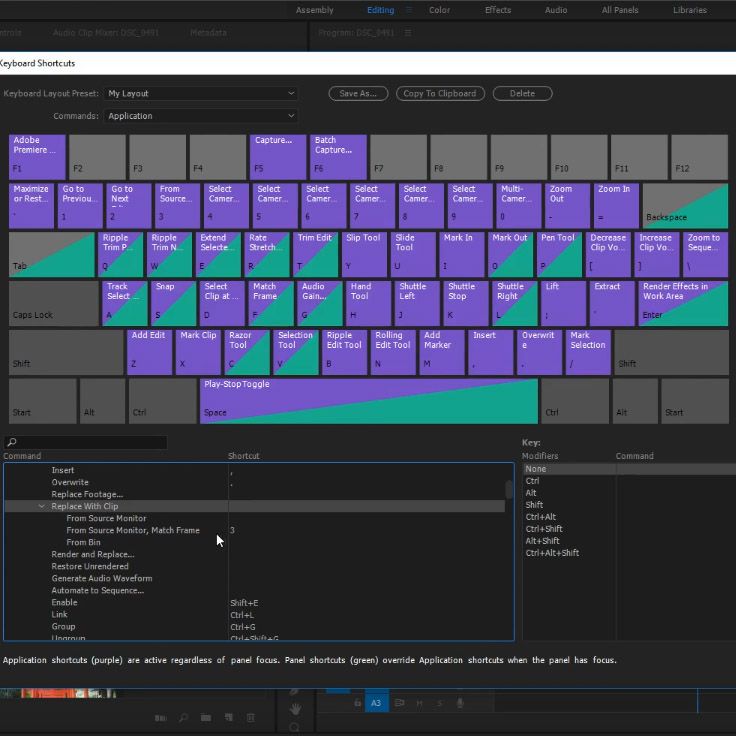The width and height of the screenshot is (736, 736).
Task: Switch to the All Panels workspace
Action: tap(620, 10)
